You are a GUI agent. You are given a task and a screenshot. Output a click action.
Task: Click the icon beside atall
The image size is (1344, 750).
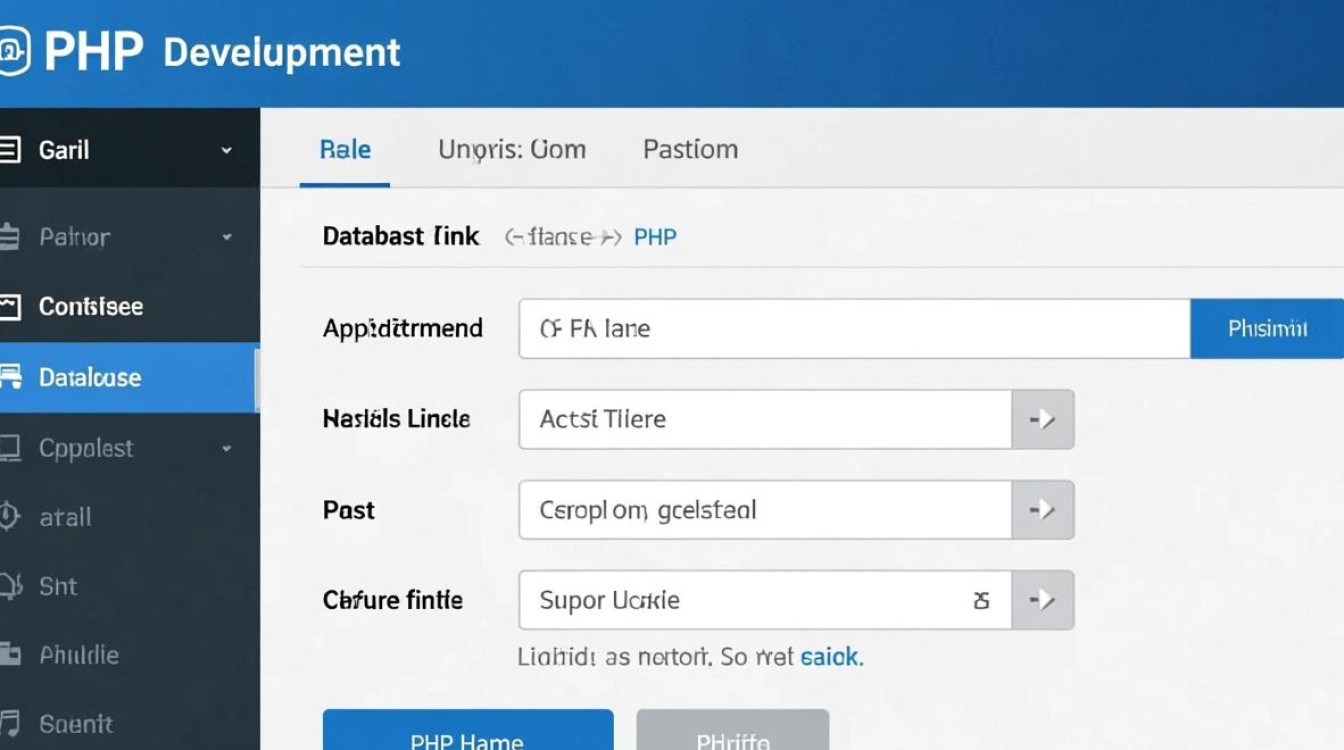9,517
